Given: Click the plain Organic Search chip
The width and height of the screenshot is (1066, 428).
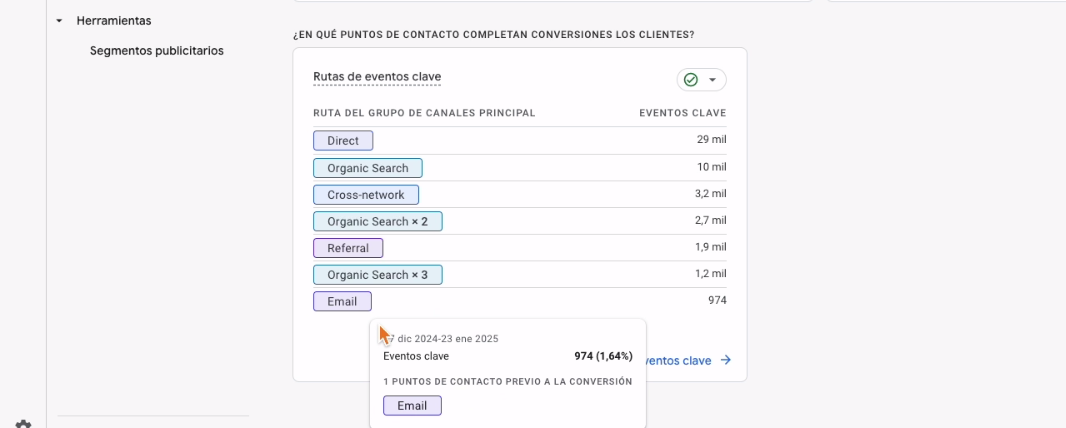Looking at the screenshot, I should click(367, 168).
